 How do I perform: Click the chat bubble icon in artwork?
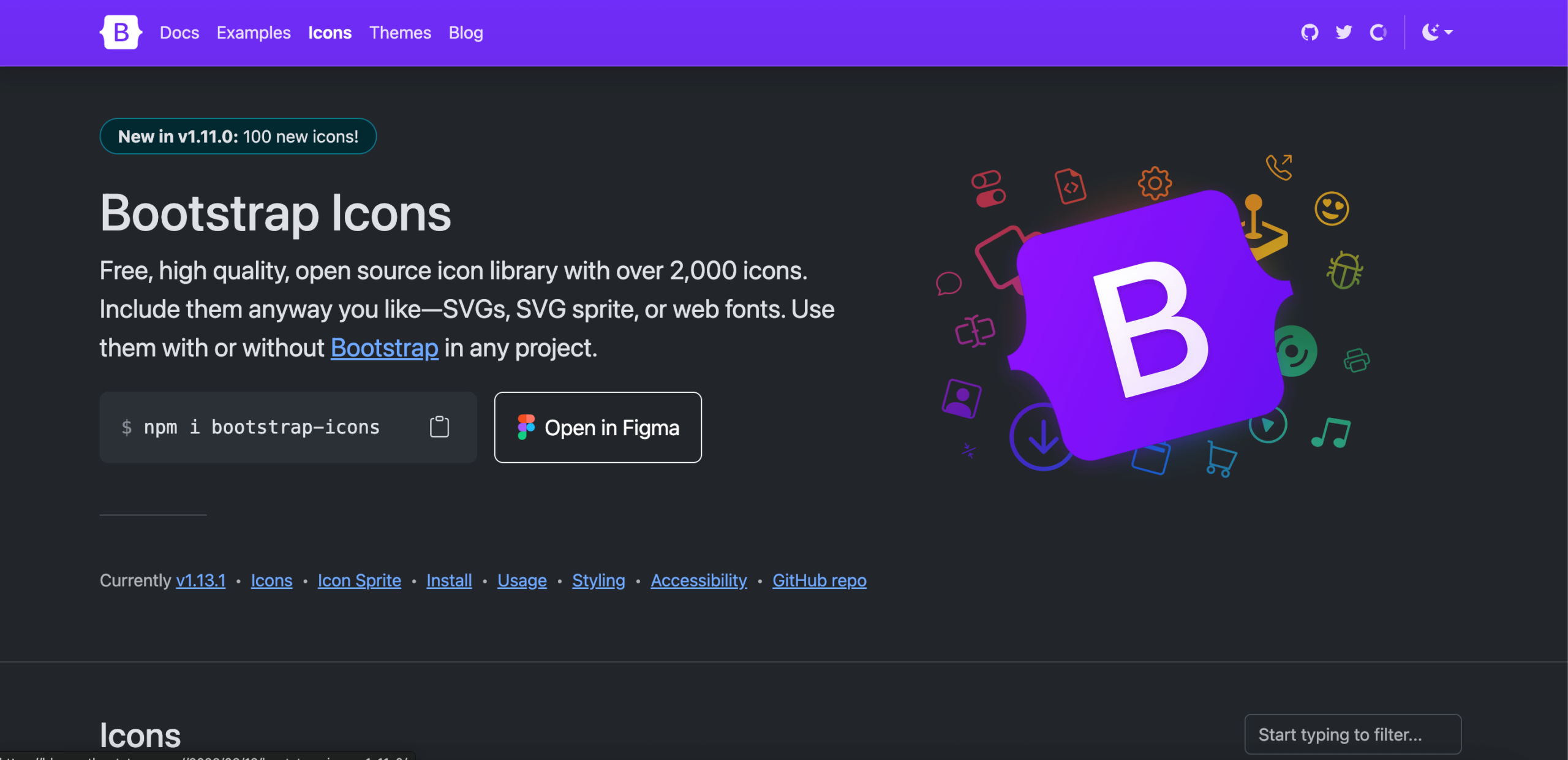(948, 283)
